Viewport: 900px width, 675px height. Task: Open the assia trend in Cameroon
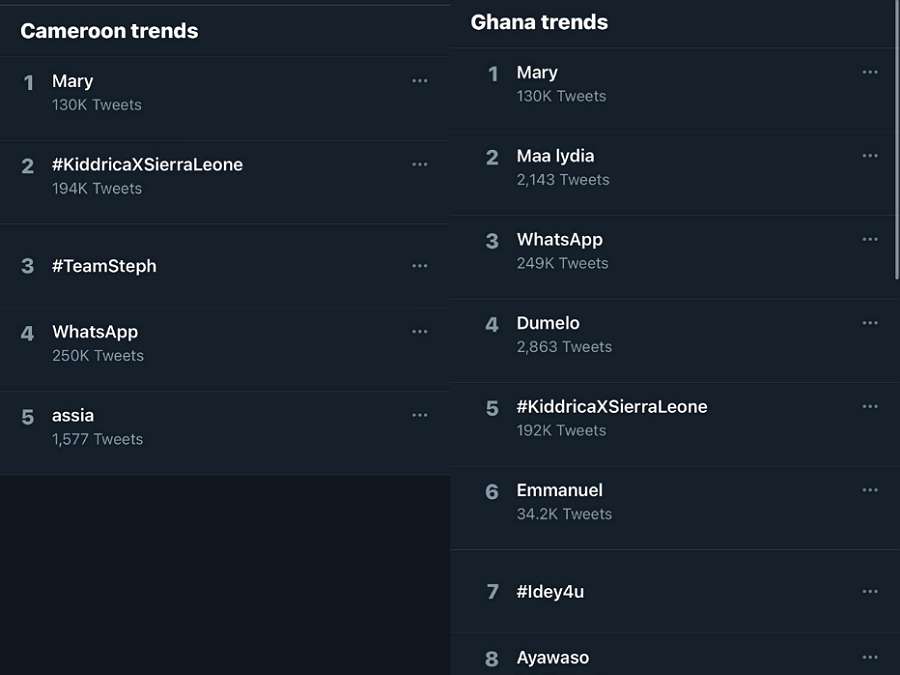(x=73, y=415)
